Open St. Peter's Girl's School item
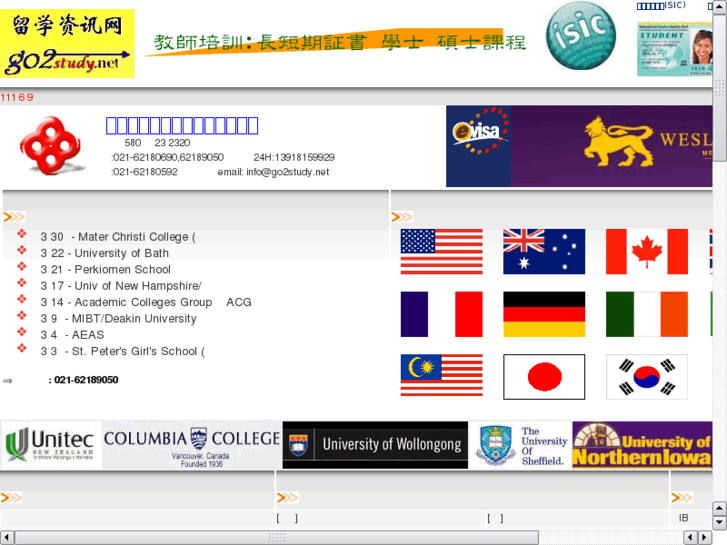This screenshot has width=727, height=545. (122, 351)
